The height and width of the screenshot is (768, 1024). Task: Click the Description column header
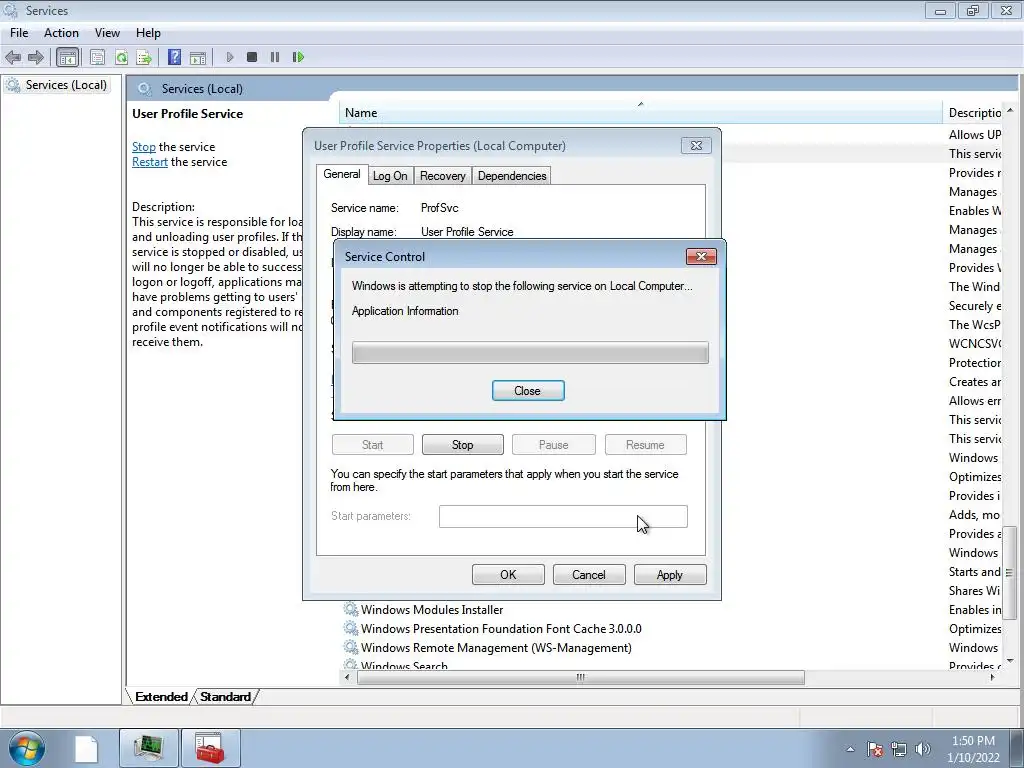point(974,112)
